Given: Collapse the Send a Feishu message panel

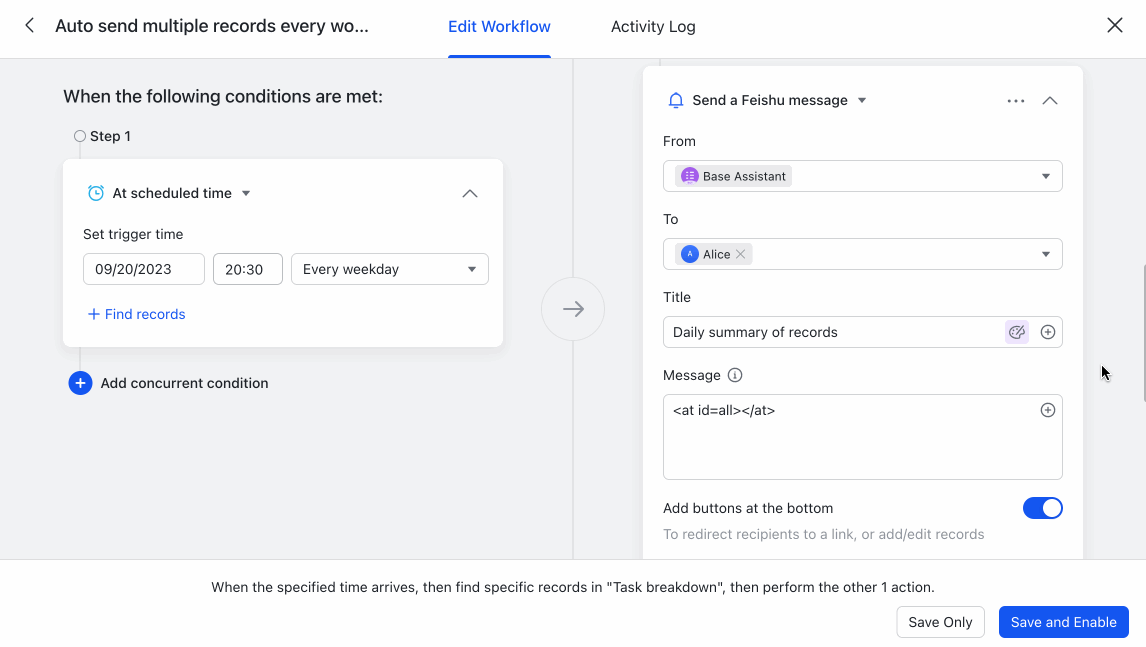Looking at the screenshot, I should click(x=1050, y=100).
